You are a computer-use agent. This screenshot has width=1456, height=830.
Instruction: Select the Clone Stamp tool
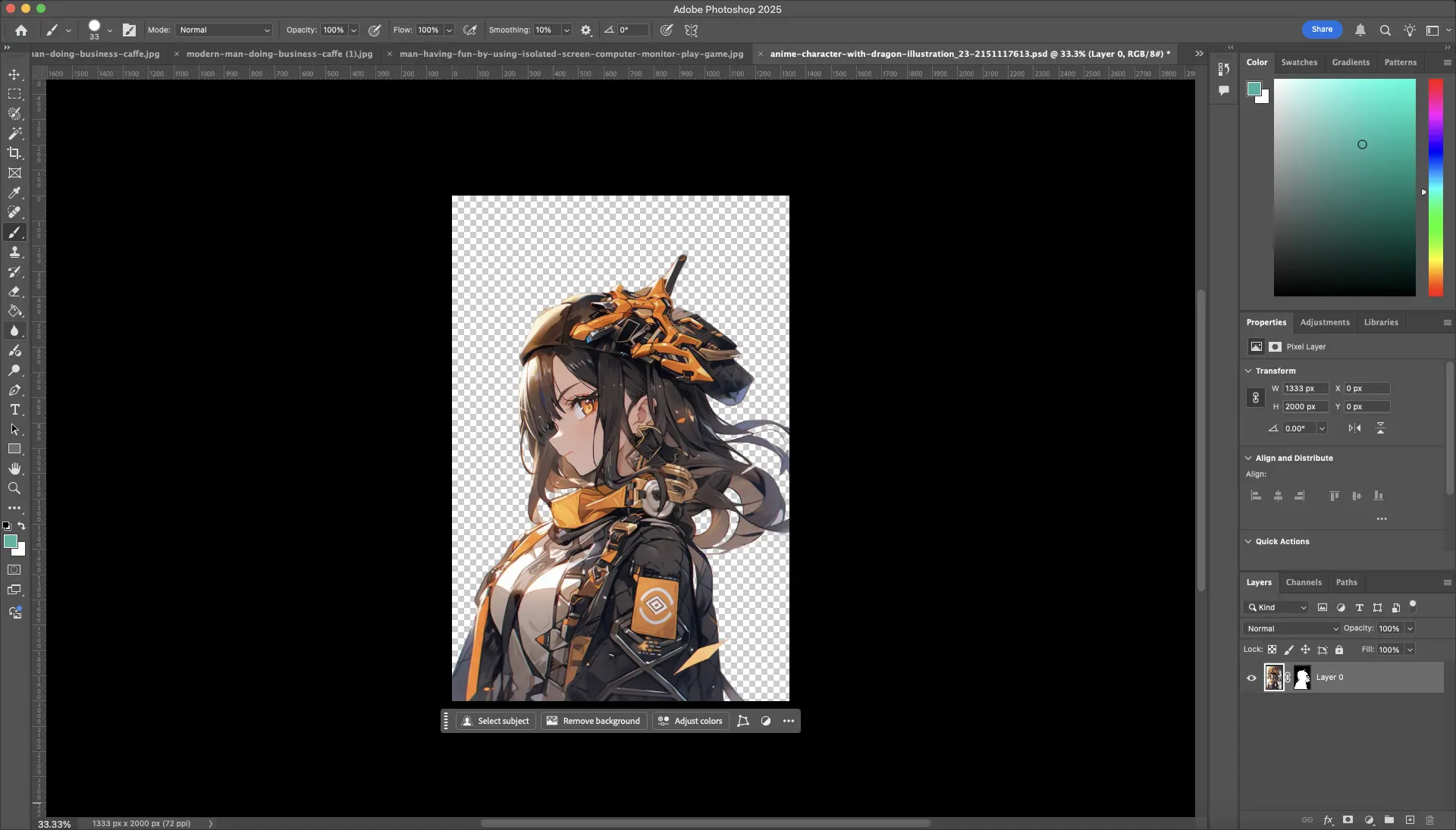point(15,252)
